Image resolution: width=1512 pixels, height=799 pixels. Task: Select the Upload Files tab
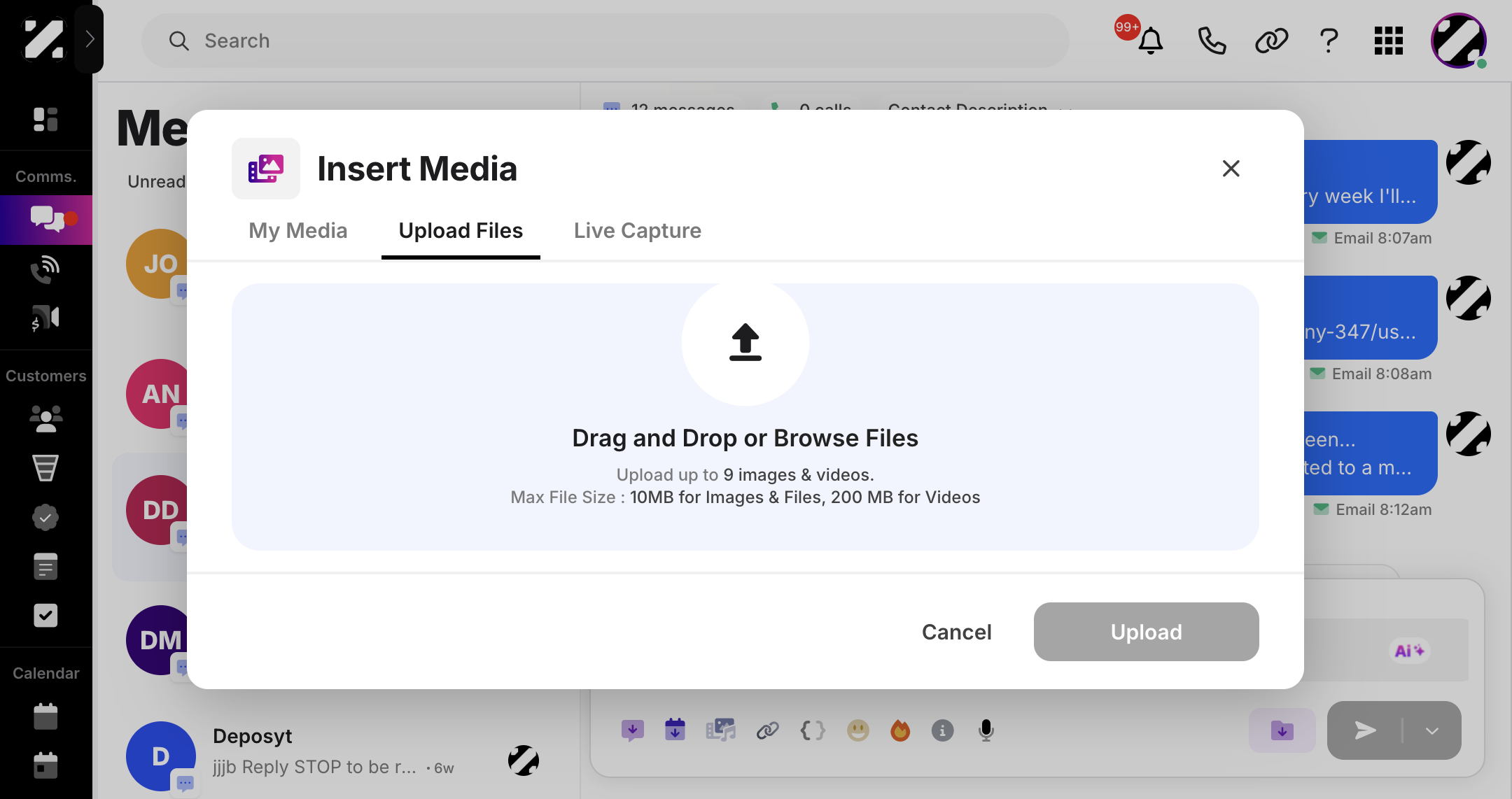(461, 231)
